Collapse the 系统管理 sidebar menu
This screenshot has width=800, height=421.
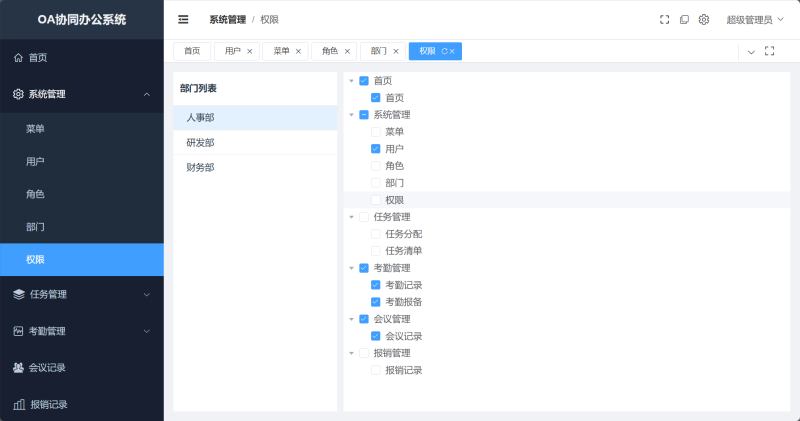(147, 94)
